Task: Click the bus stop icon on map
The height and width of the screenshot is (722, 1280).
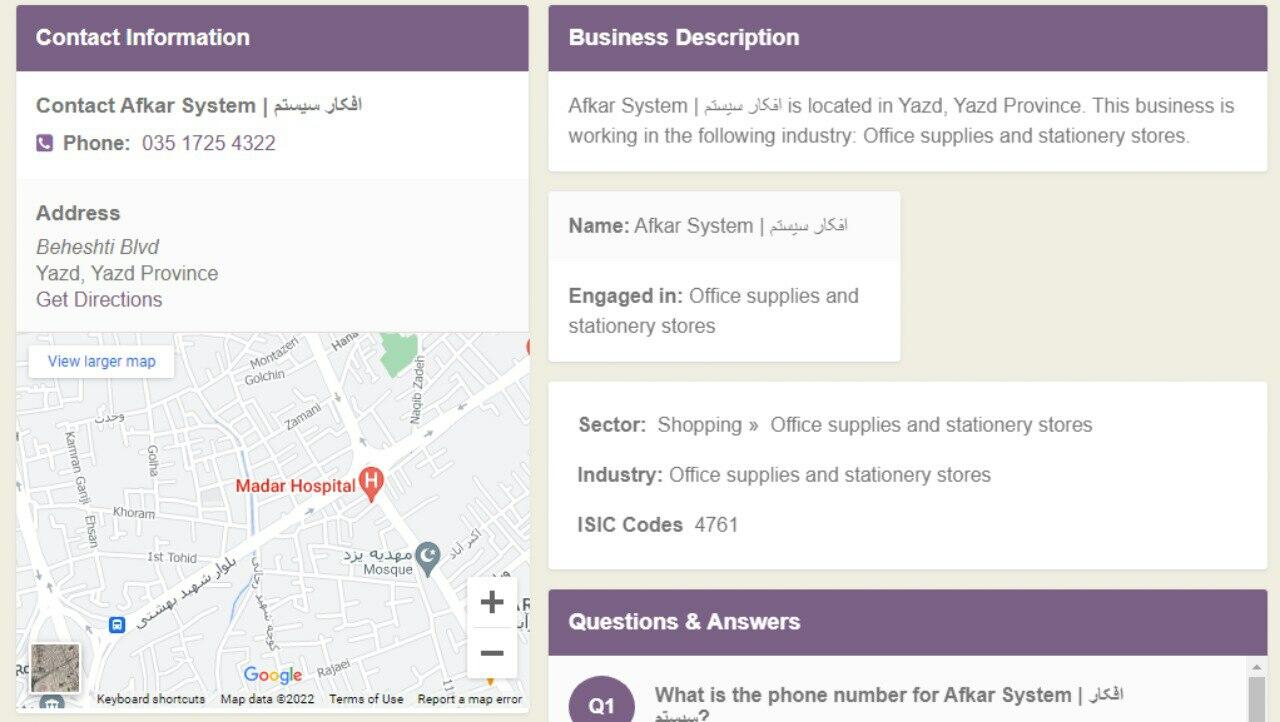Action: 117,625
